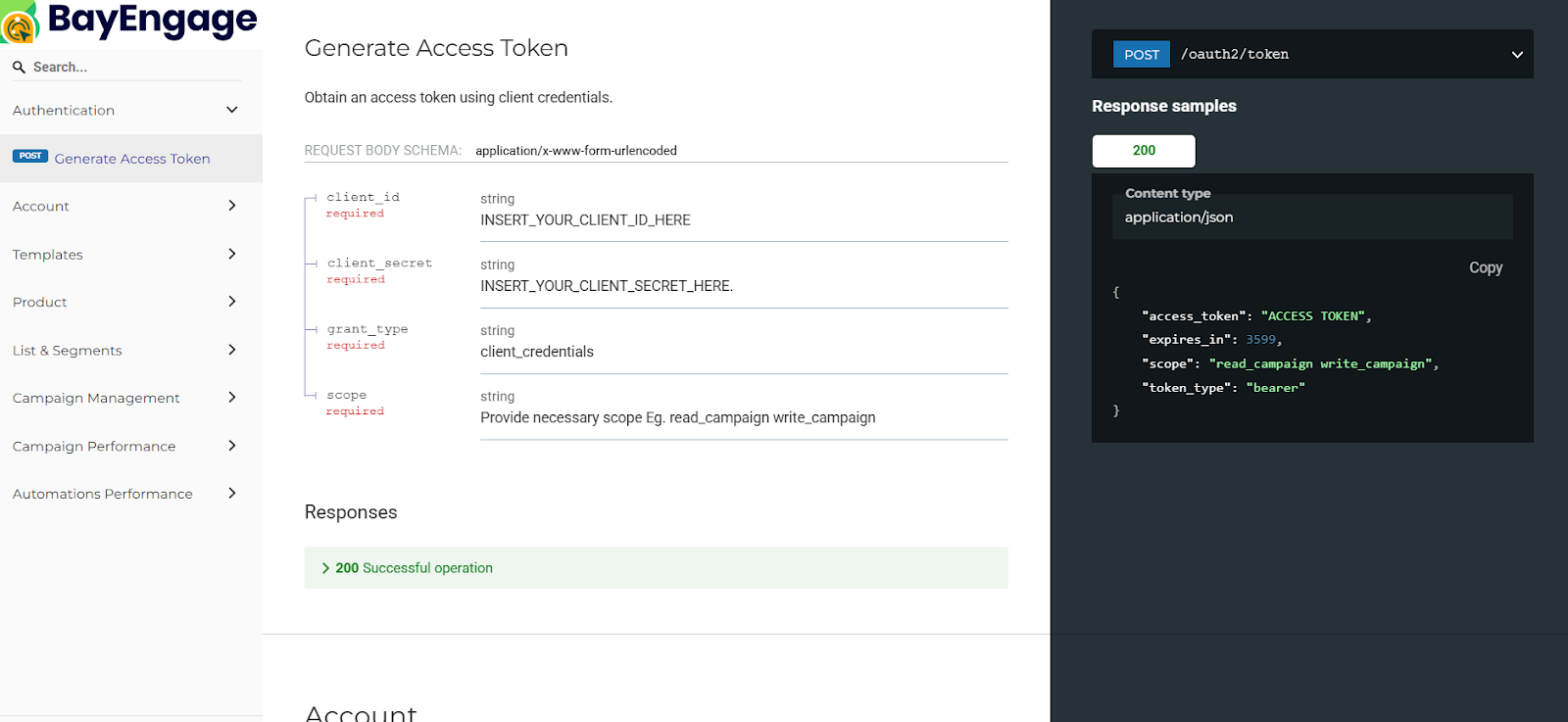Collapse the Authentication section chevron
Screen dimensions: 1568x722
232,110
